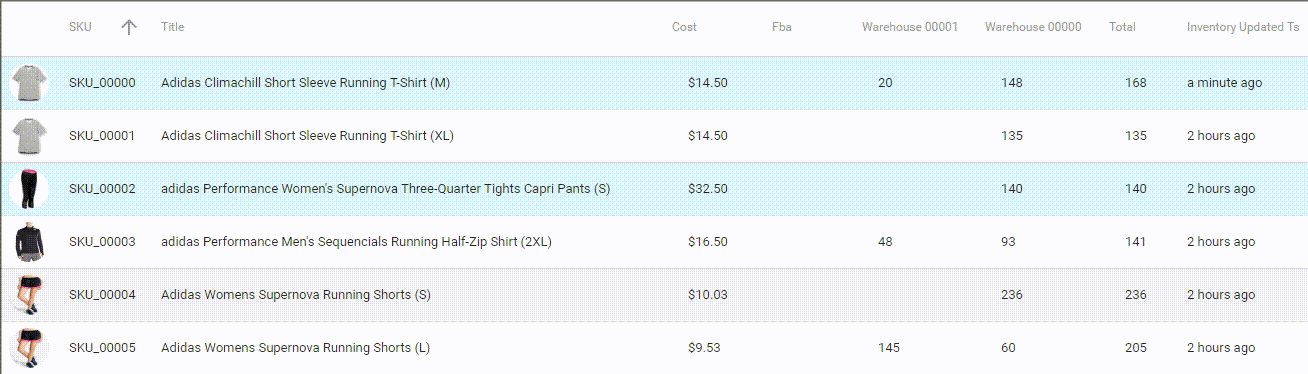The width and height of the screenshot is (1308, 374).
Task: Click the half-zip shirt product image
Action: pyautogui.click(x=29, y=242)
